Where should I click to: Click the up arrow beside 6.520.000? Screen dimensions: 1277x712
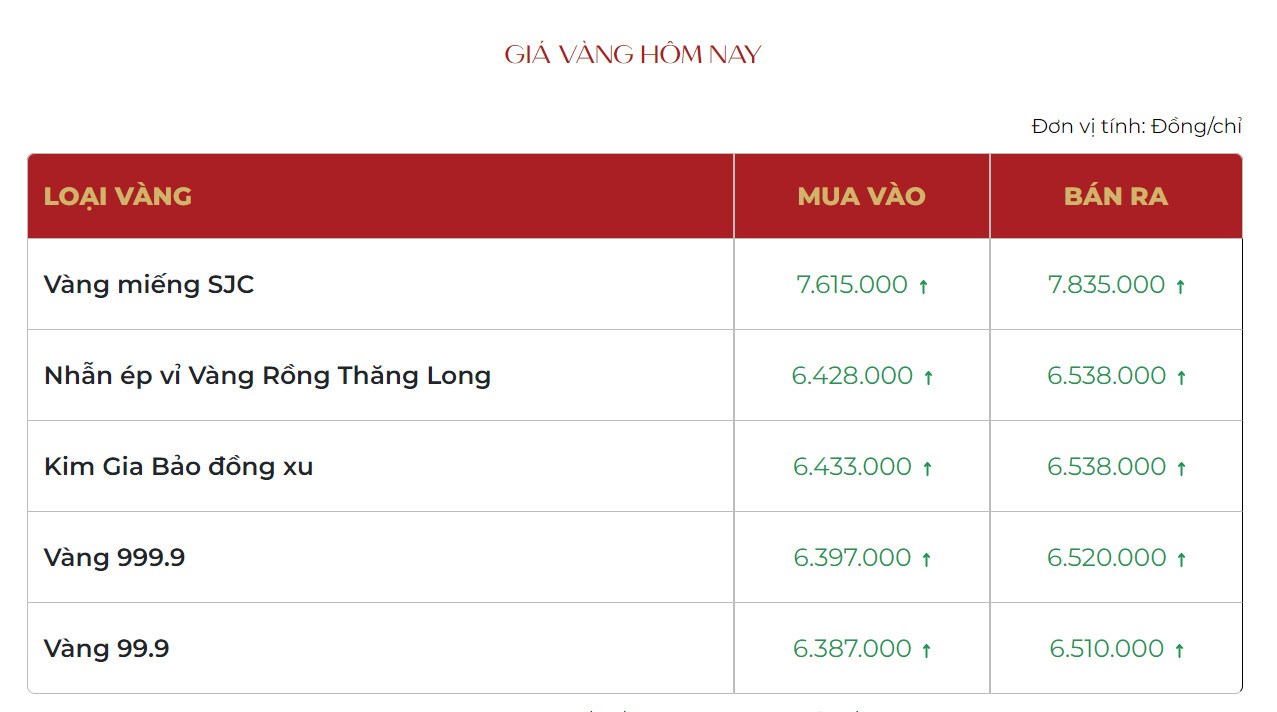click(x=1181, y=560)
